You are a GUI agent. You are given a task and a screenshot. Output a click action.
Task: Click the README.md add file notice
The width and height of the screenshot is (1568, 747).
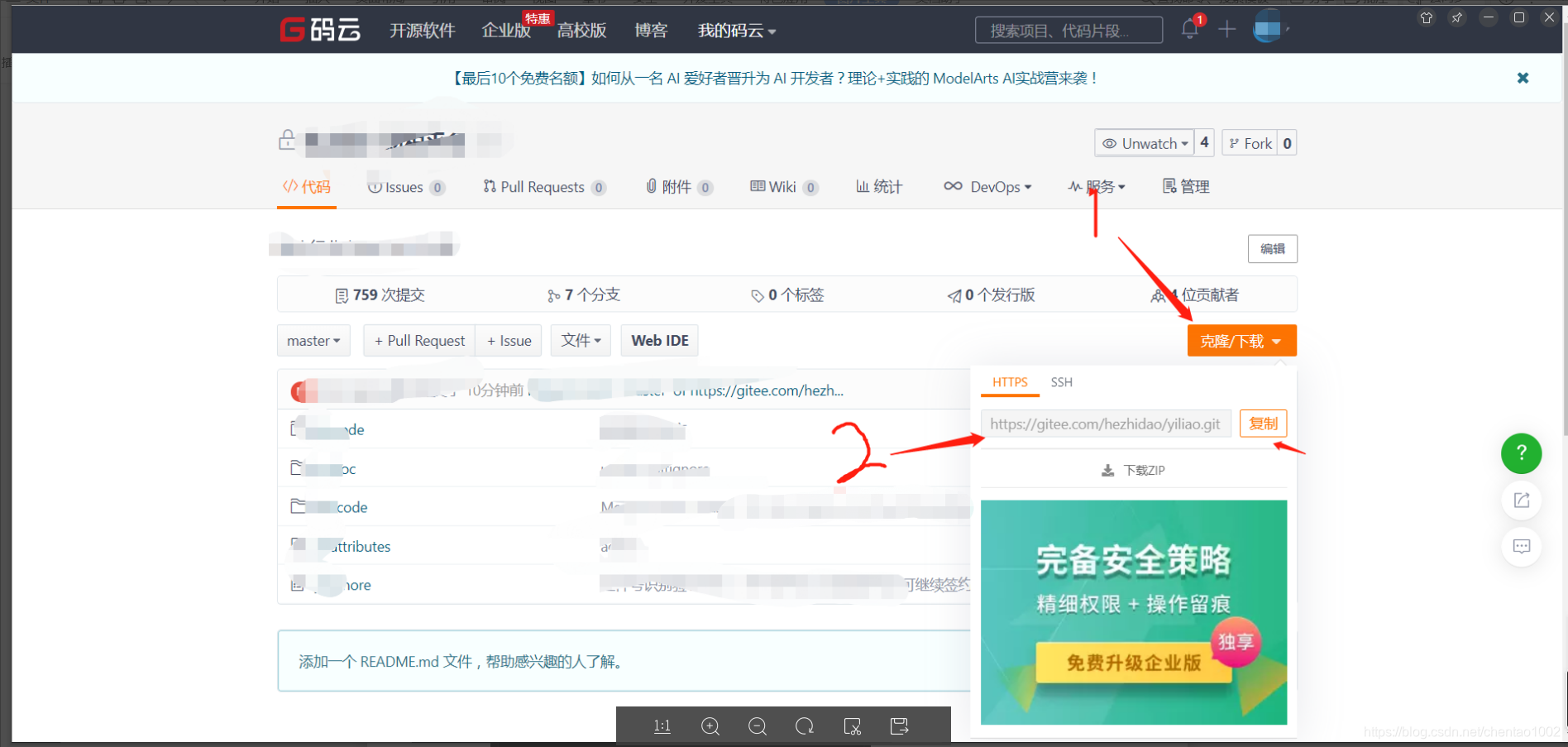[x=624, y=661]
